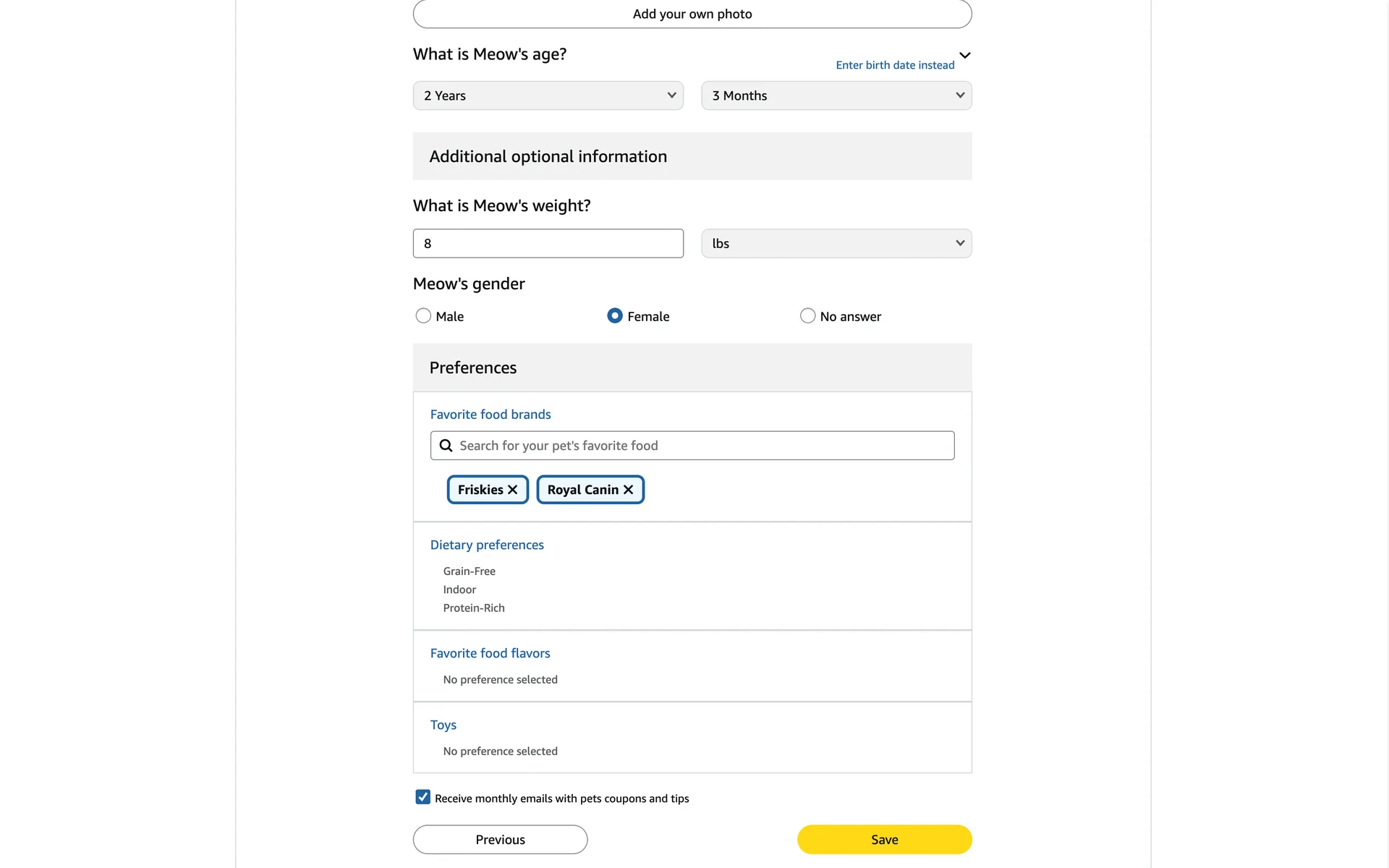Viewport: 1389px width, 868px height.
Task: Go back with Previous button
Action: [x=500, y=839]
